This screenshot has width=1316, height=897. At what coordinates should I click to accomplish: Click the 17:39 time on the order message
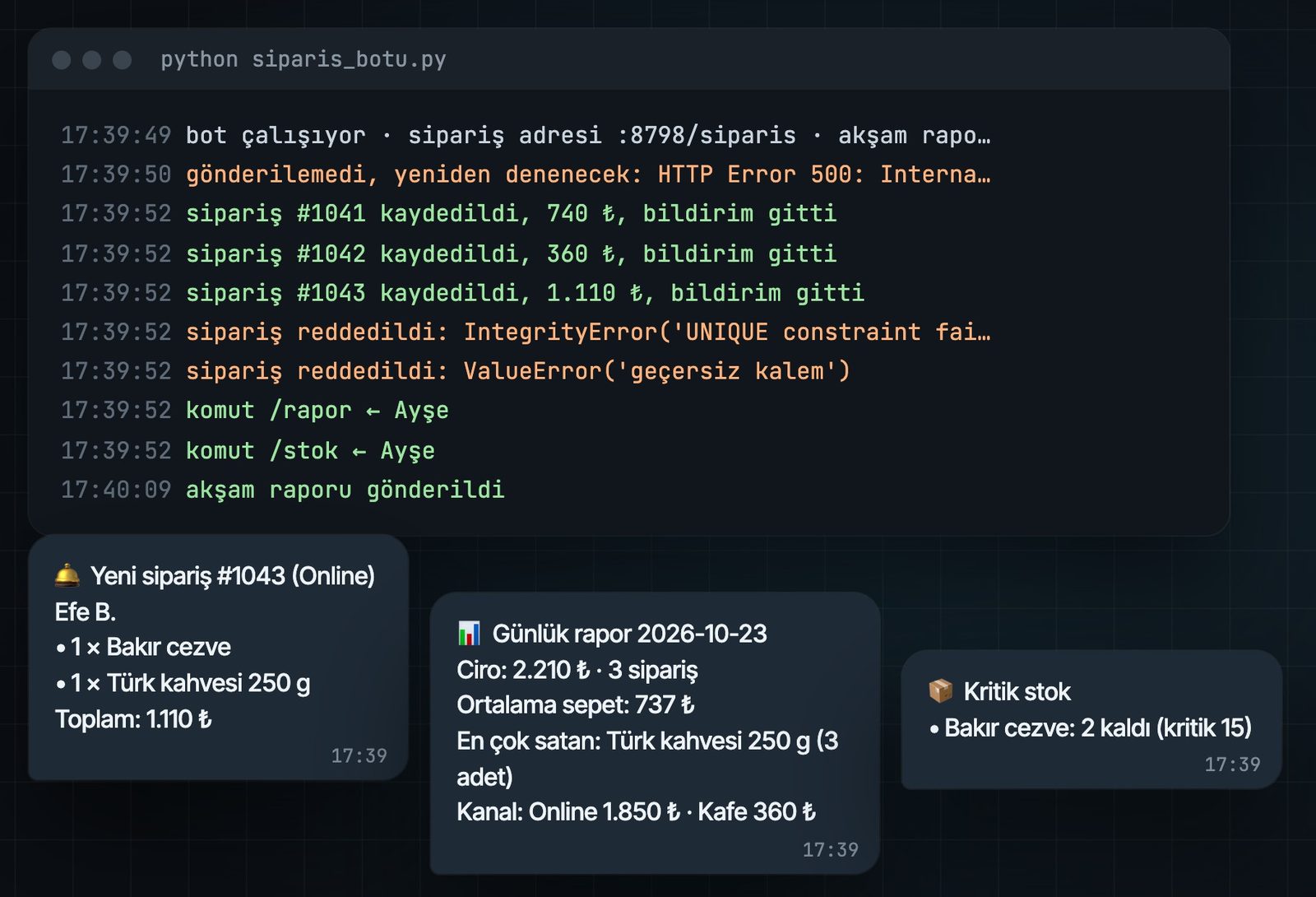coord(359,755)
